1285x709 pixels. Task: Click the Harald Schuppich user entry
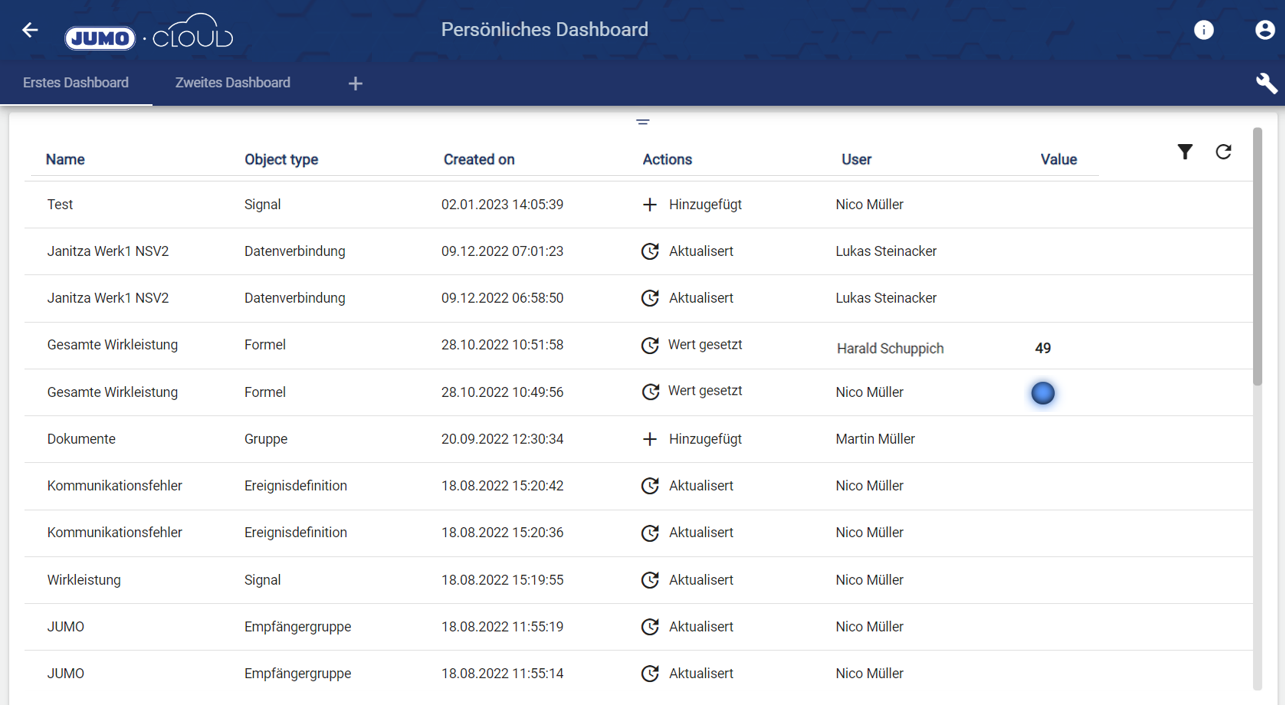point(890,349)
